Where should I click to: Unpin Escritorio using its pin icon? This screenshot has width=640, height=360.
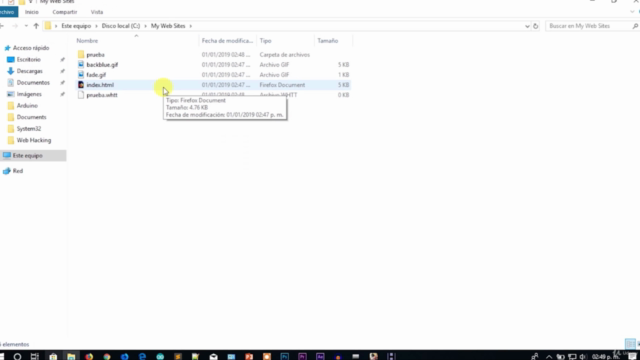point(62,60)
